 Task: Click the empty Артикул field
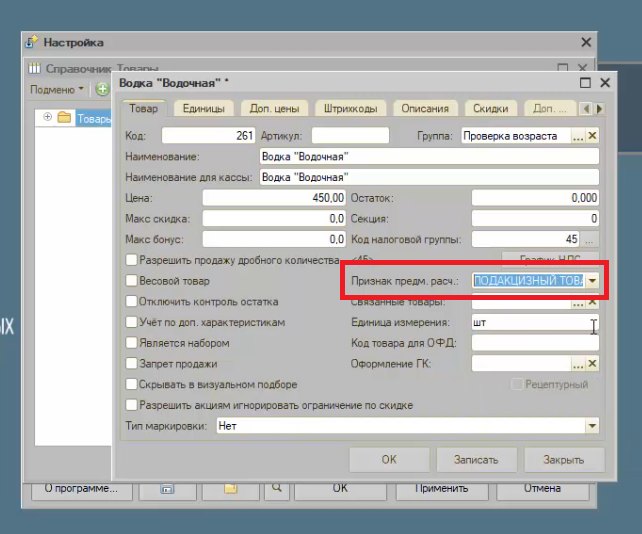pos(350,136)
